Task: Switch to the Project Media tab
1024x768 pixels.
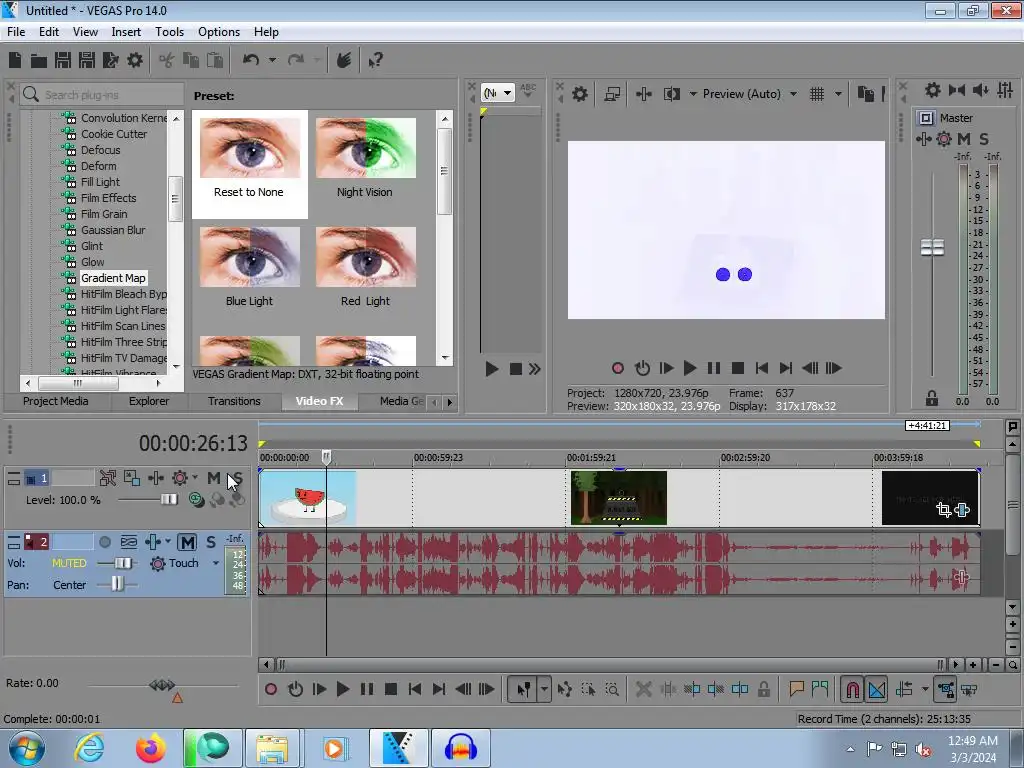Action: (x=56, y=401)
